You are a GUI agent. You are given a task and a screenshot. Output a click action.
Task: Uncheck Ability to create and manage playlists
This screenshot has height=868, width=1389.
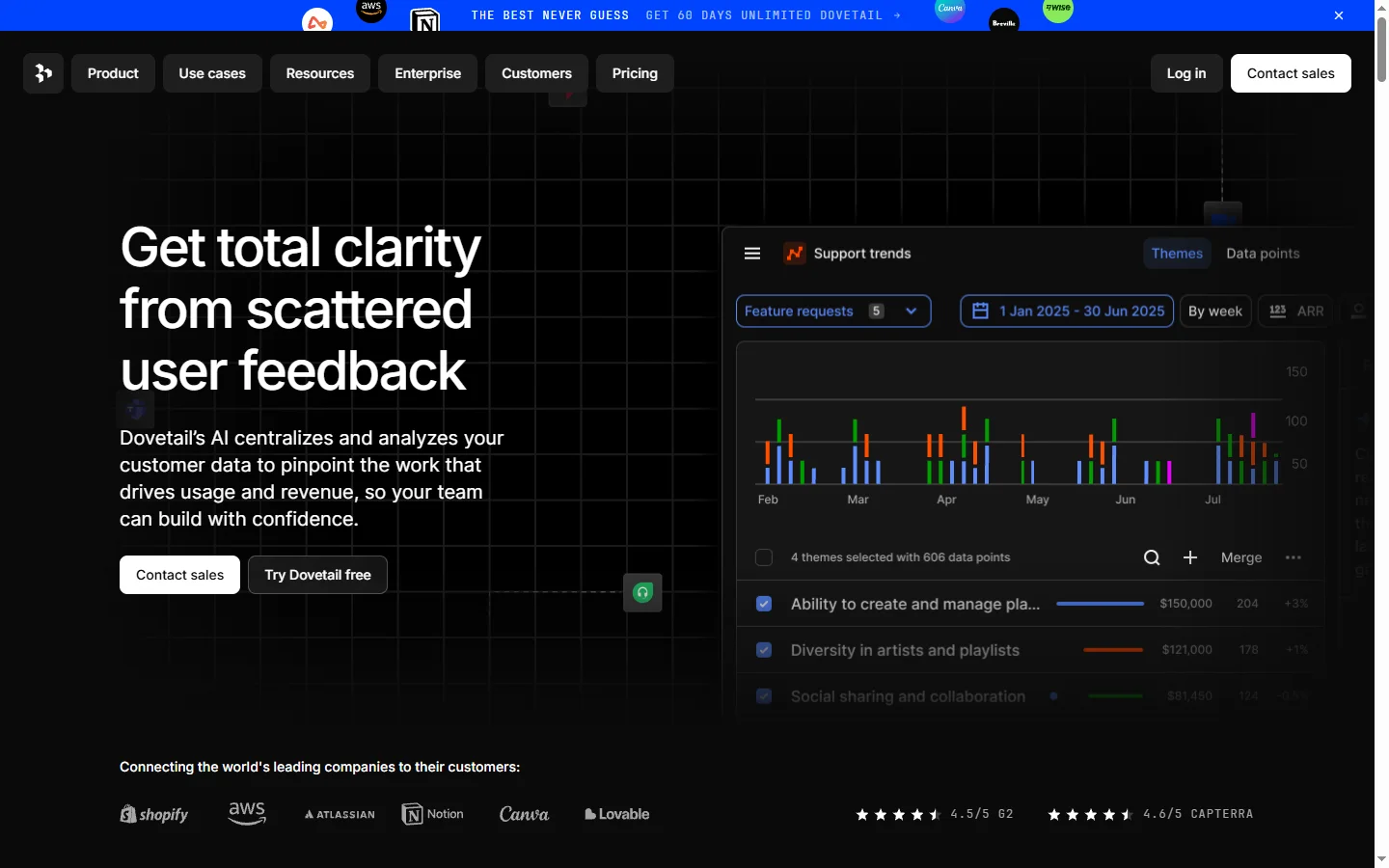coord(764,604)
